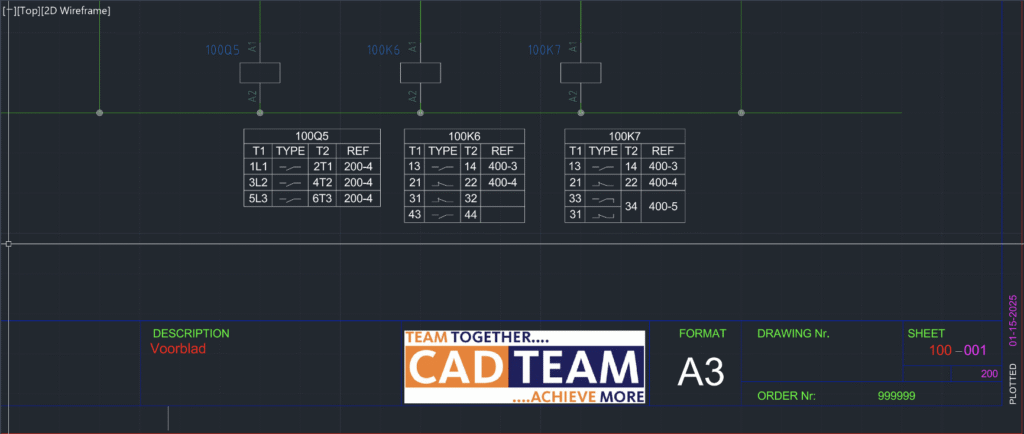Select the DRAWING Nr. label
This screenshot has height=434, width=1024.
click(793, 333)
